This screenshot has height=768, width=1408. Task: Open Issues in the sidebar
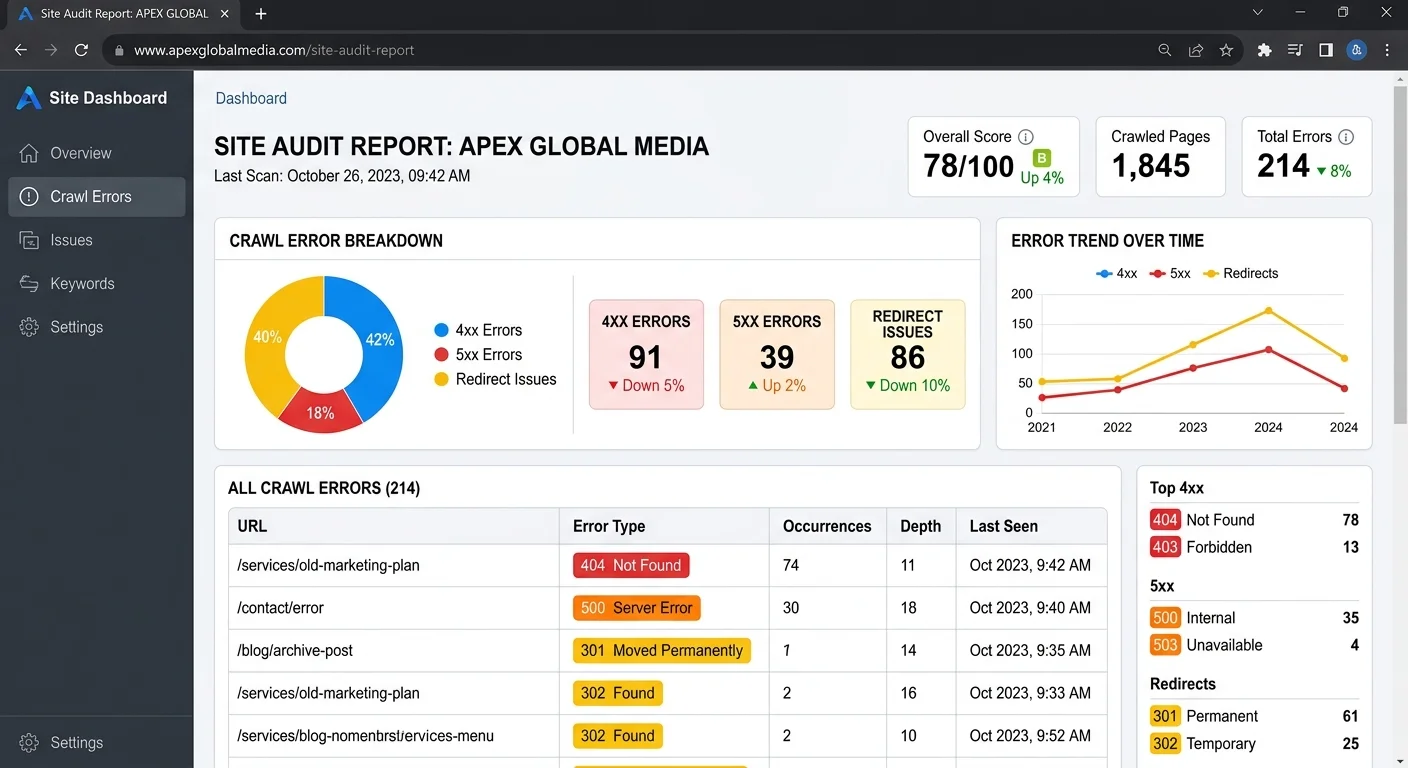pos(97,240)
